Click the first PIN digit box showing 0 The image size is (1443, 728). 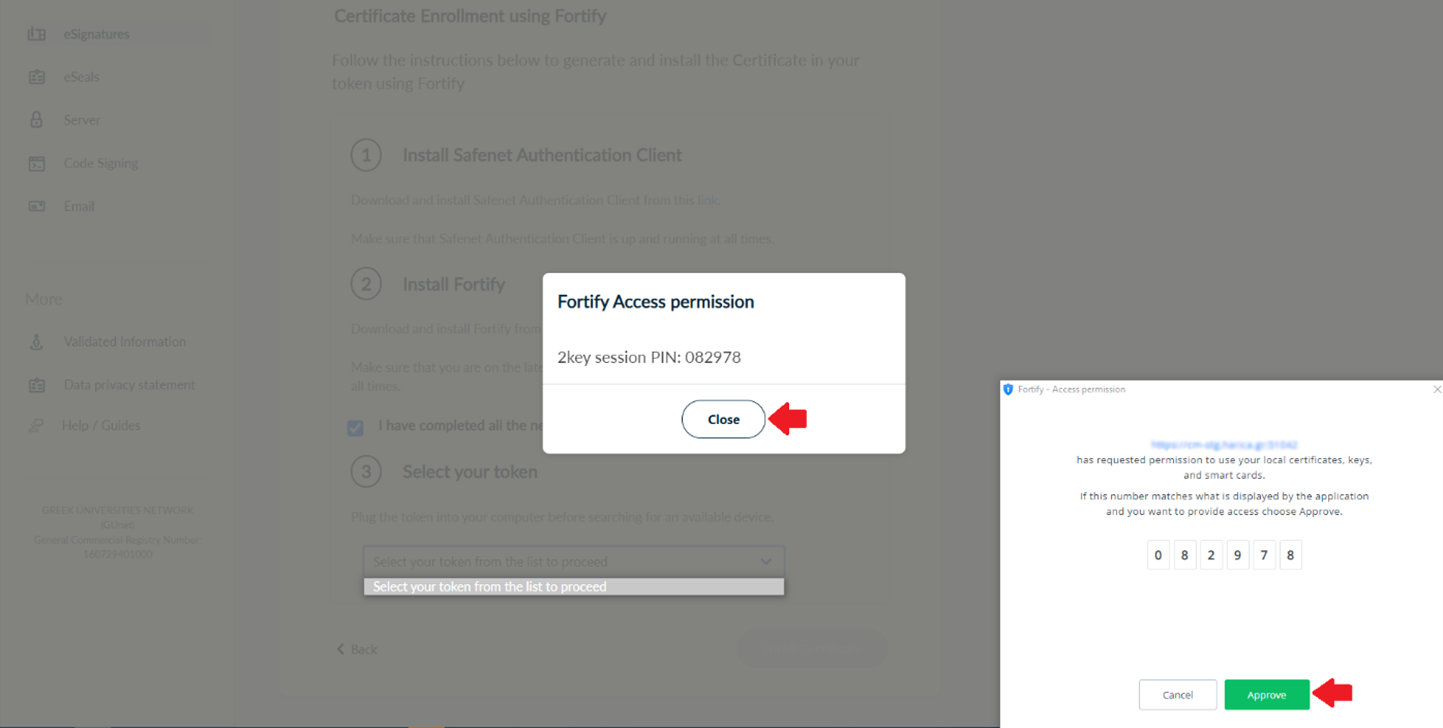click(1158, 555)
